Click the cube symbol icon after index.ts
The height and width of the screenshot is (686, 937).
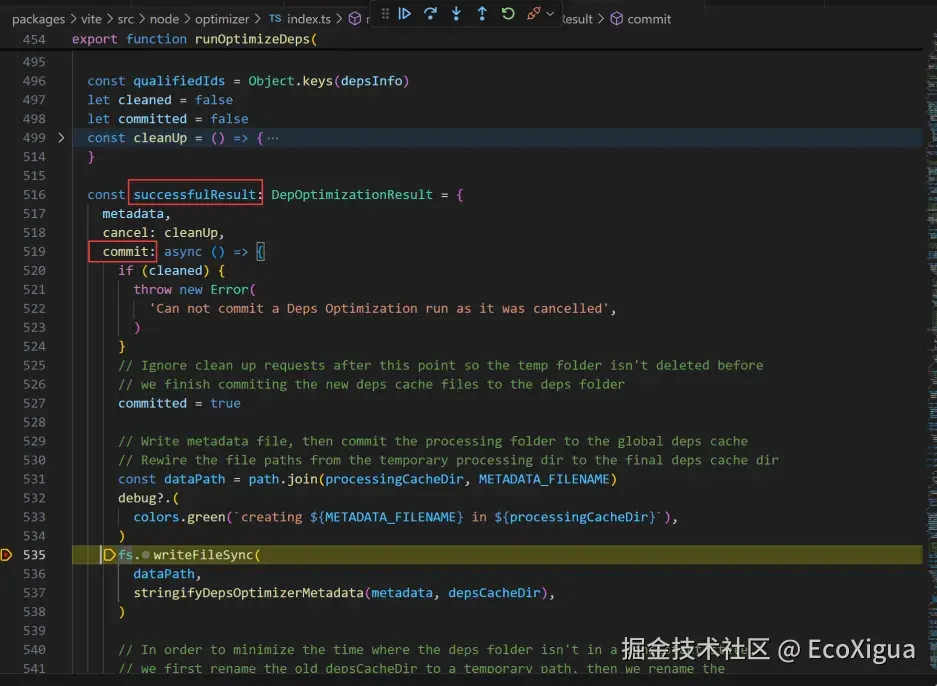pyautogui.click(x=355, y=19)
